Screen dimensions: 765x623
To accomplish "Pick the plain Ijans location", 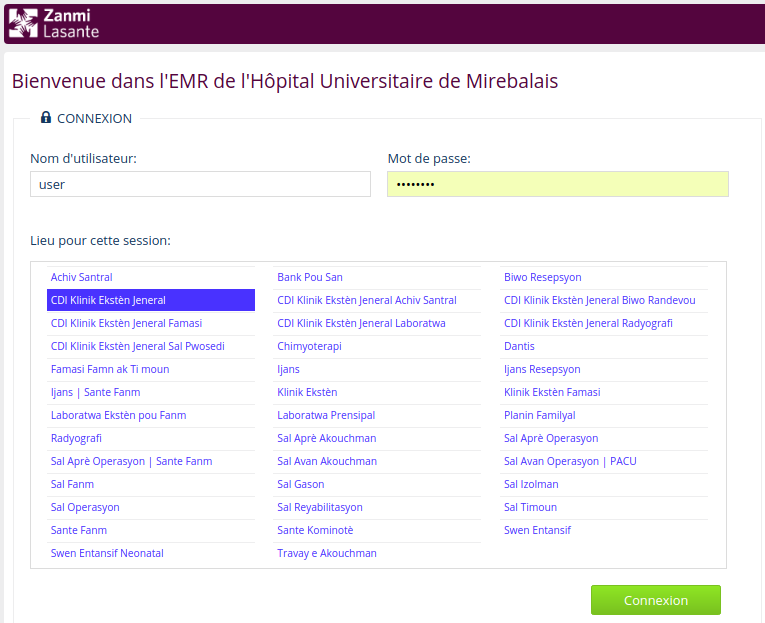I will click(377, 369).
